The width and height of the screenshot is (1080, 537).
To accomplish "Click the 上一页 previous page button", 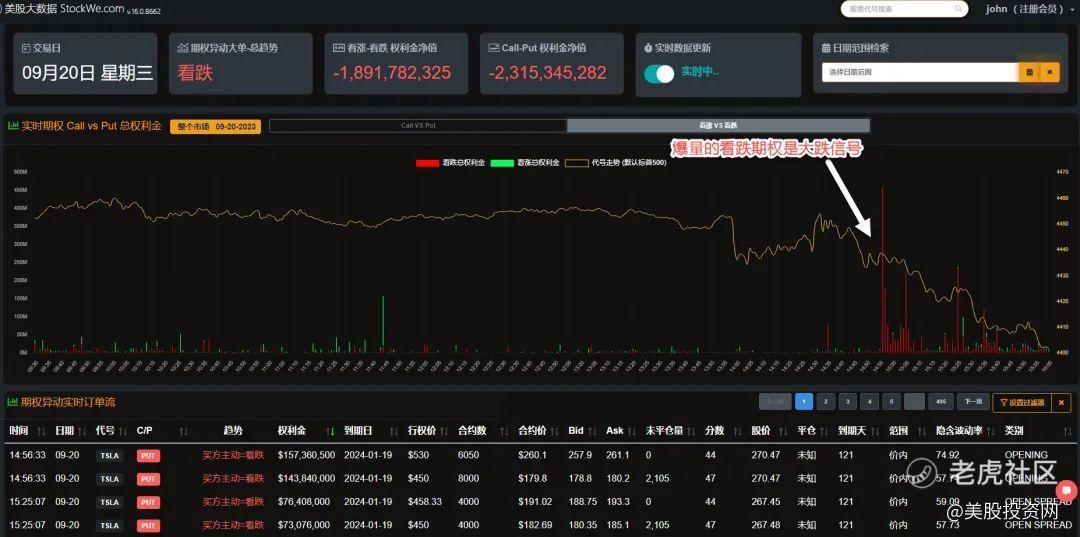I will coord(775,401).
